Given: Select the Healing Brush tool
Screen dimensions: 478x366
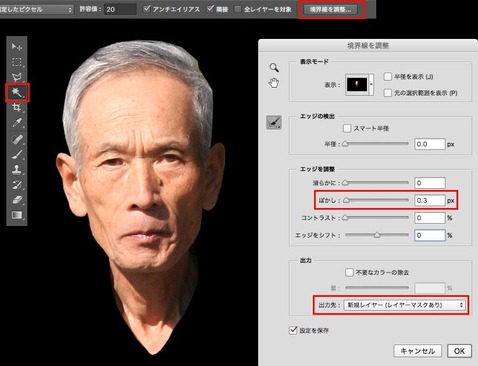Looking at the screenshot, I should point(17,139).
